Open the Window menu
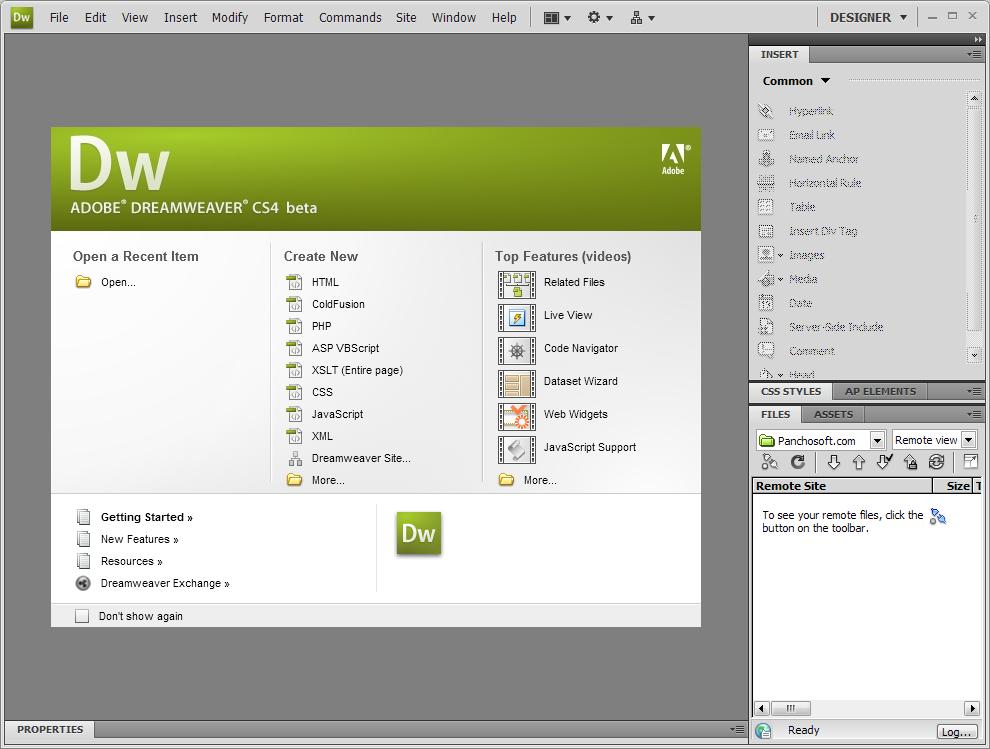The height and width of the screenshot is (749, 990). [454, 18]
